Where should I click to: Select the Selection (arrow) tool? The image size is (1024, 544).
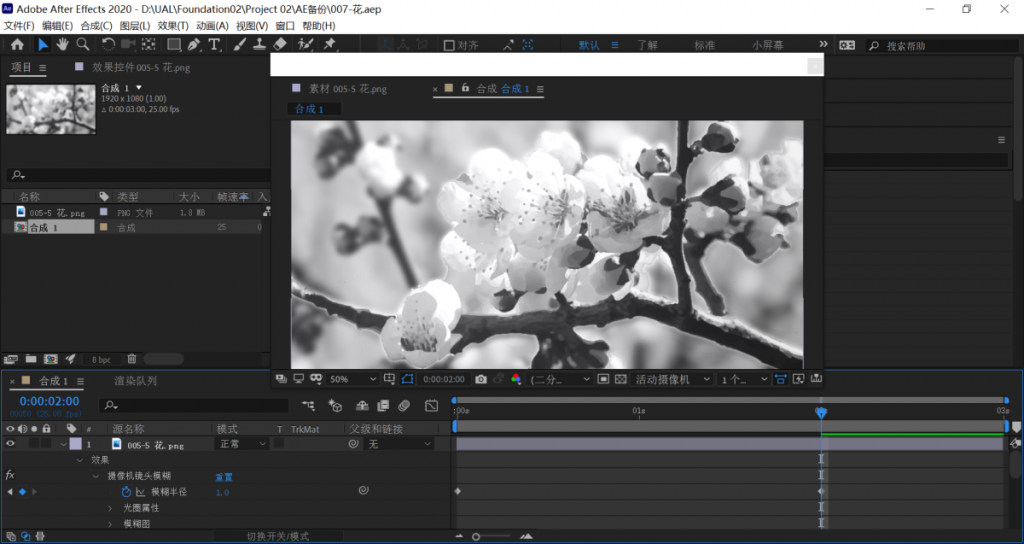click(x=42, y=44)
